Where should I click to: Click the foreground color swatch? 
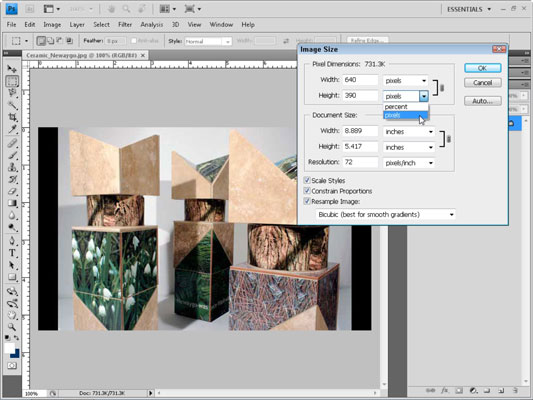click(9, 348)
